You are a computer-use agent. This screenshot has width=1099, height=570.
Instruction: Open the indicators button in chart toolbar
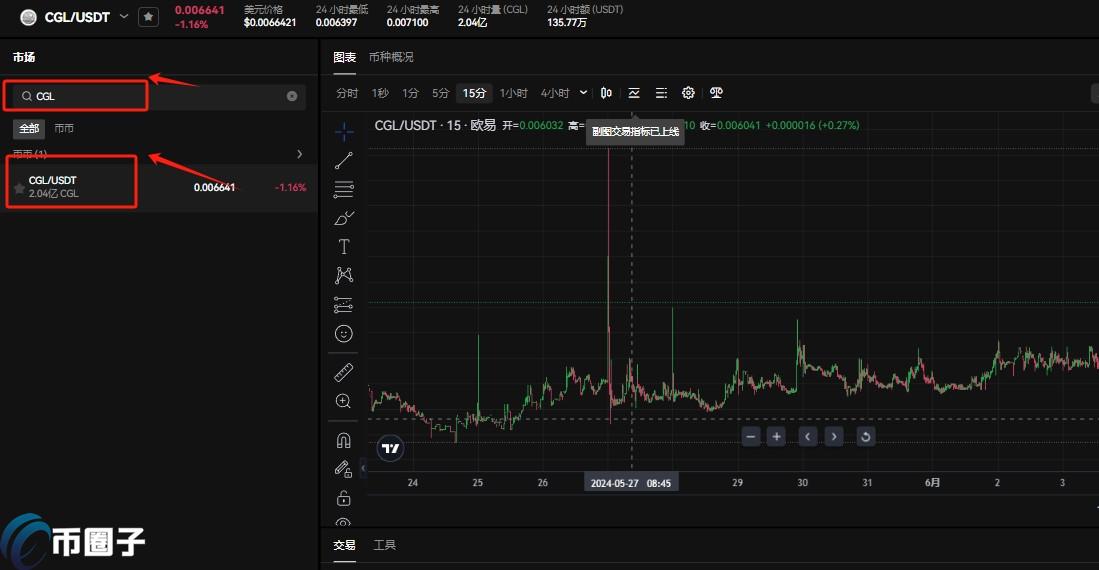[634, 93]
